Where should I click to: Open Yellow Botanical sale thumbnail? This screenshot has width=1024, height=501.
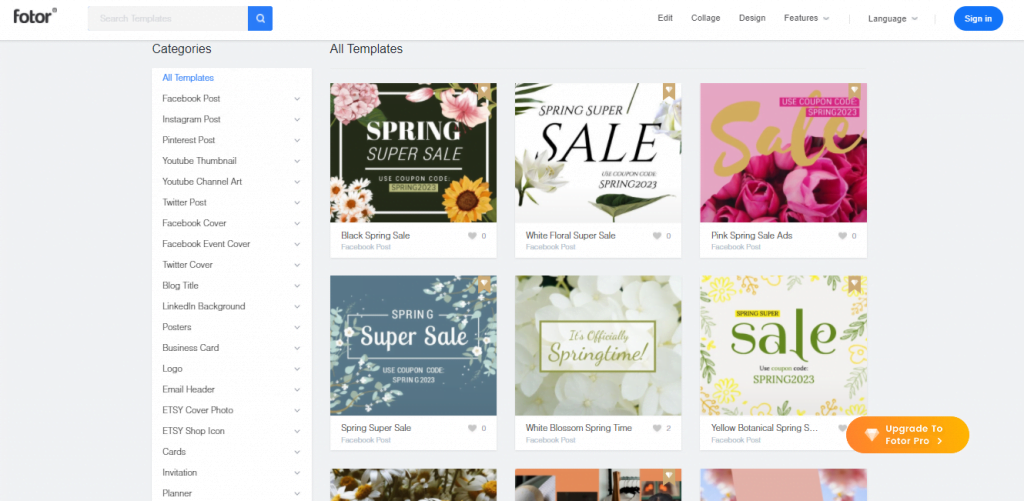click(784, 346)
